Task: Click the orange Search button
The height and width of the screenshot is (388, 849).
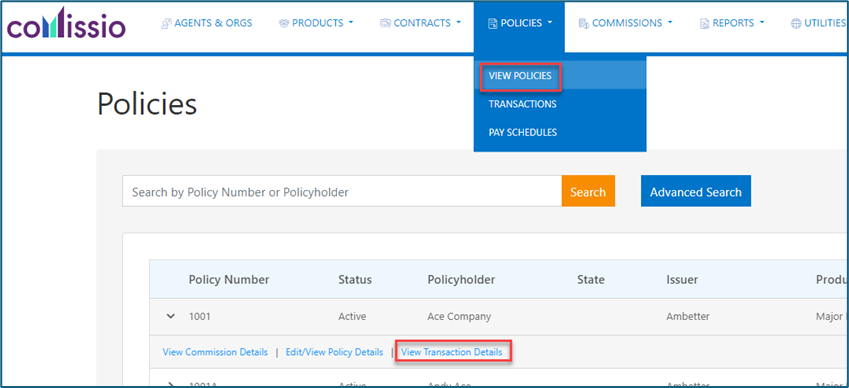Action: point(588,191)
